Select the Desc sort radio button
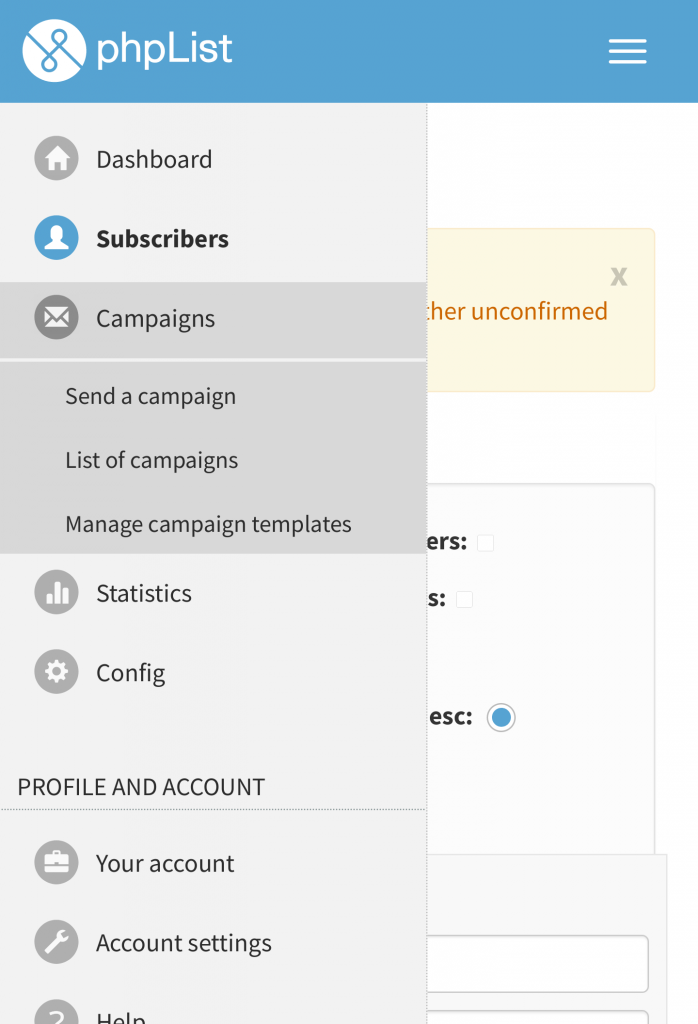 click(x=501, y=717)
